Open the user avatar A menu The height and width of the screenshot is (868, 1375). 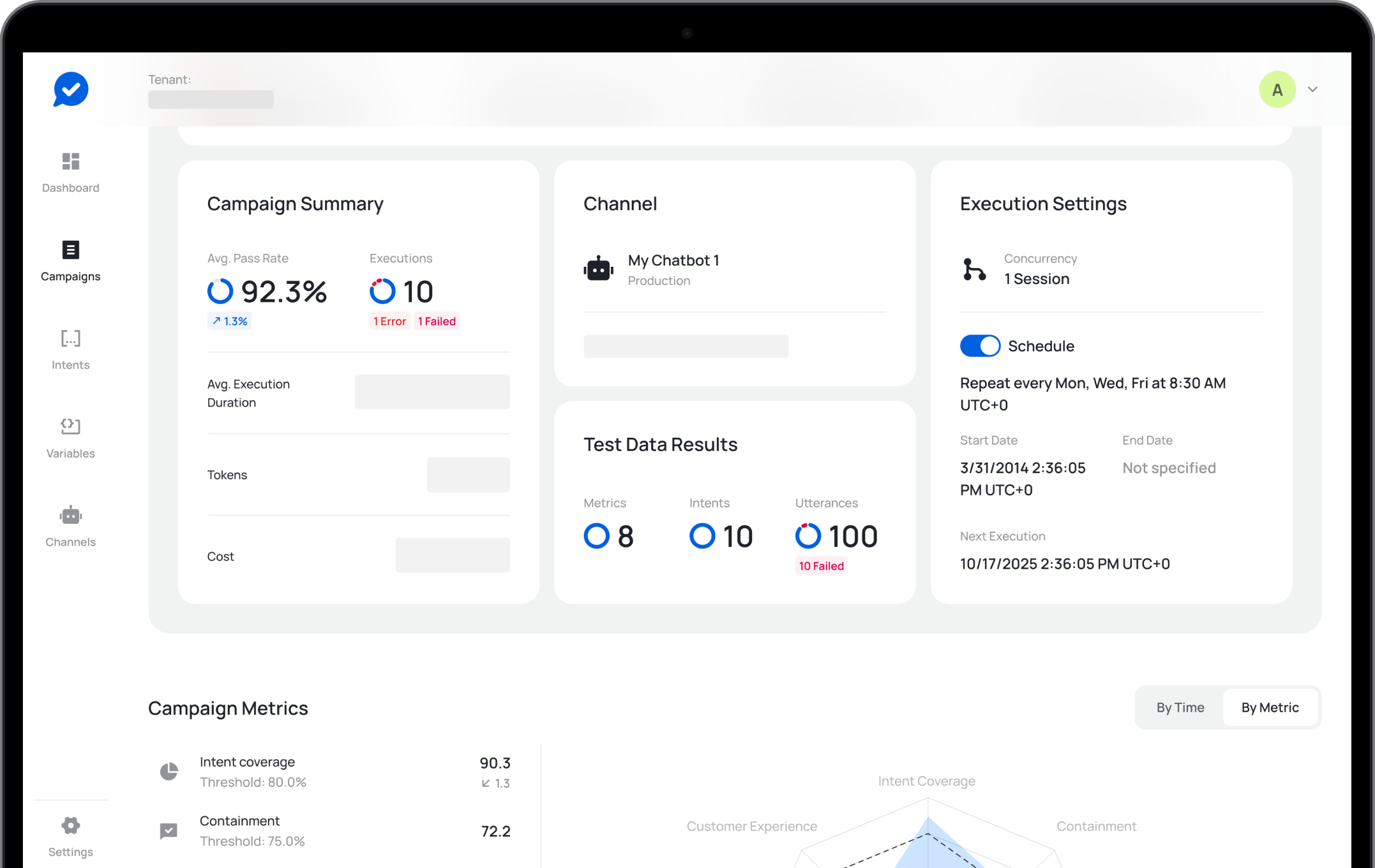1277,89
